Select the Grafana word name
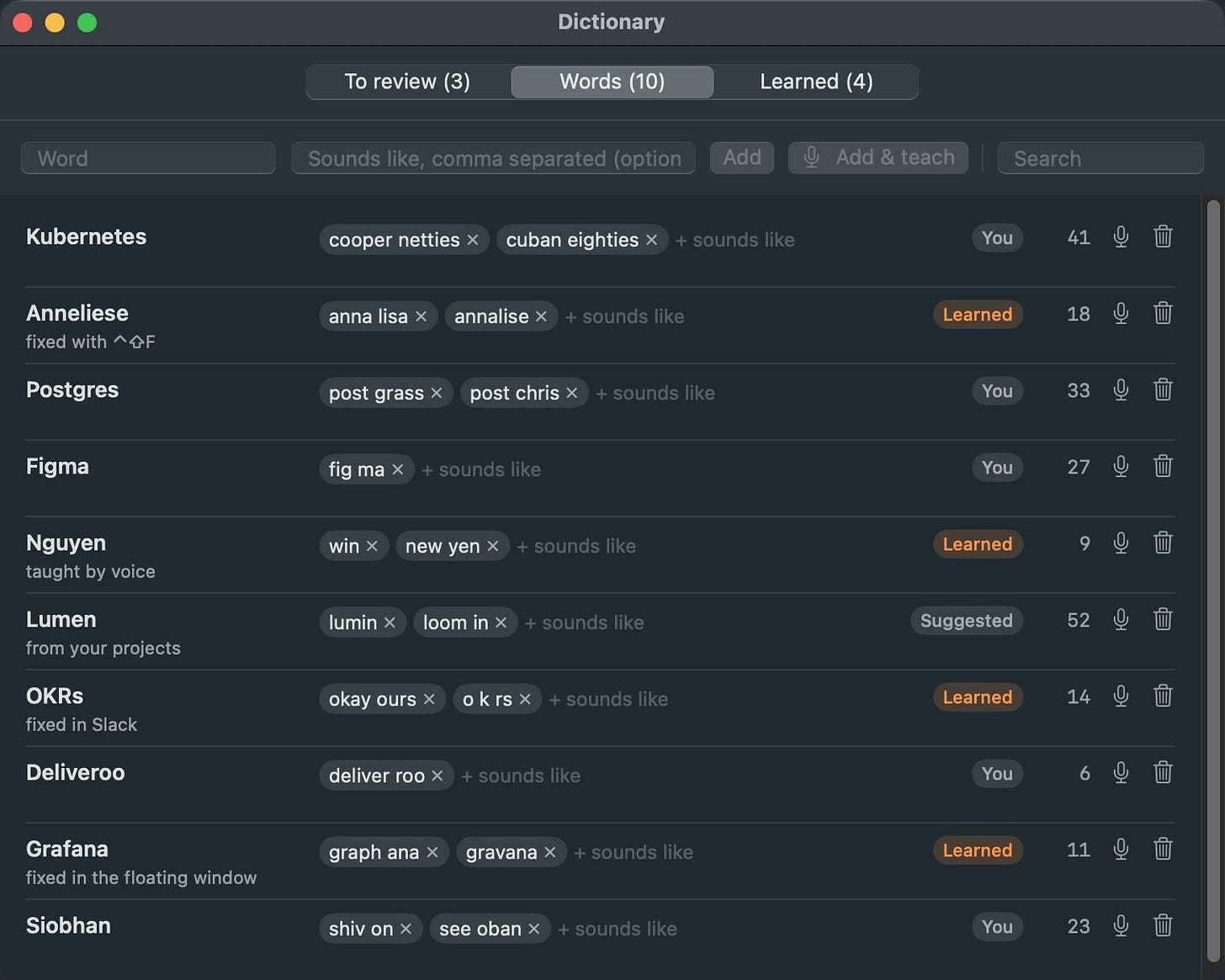The image size is (1225, 980). click(x=67, y=849)
